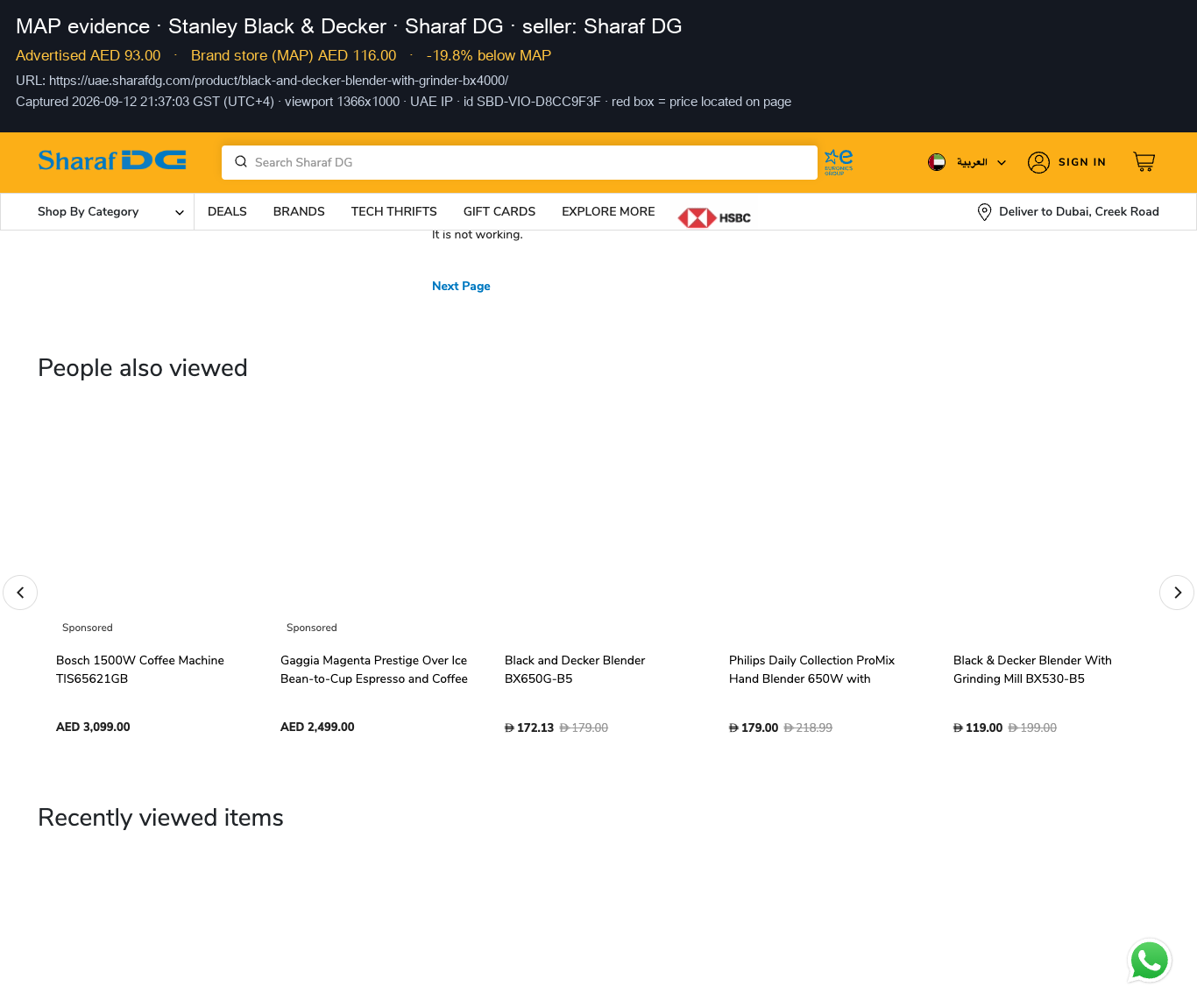Click the 179.00 Philips blender price
The height and width of the screenshot is (1008, 1197).
tap(754, 728)
